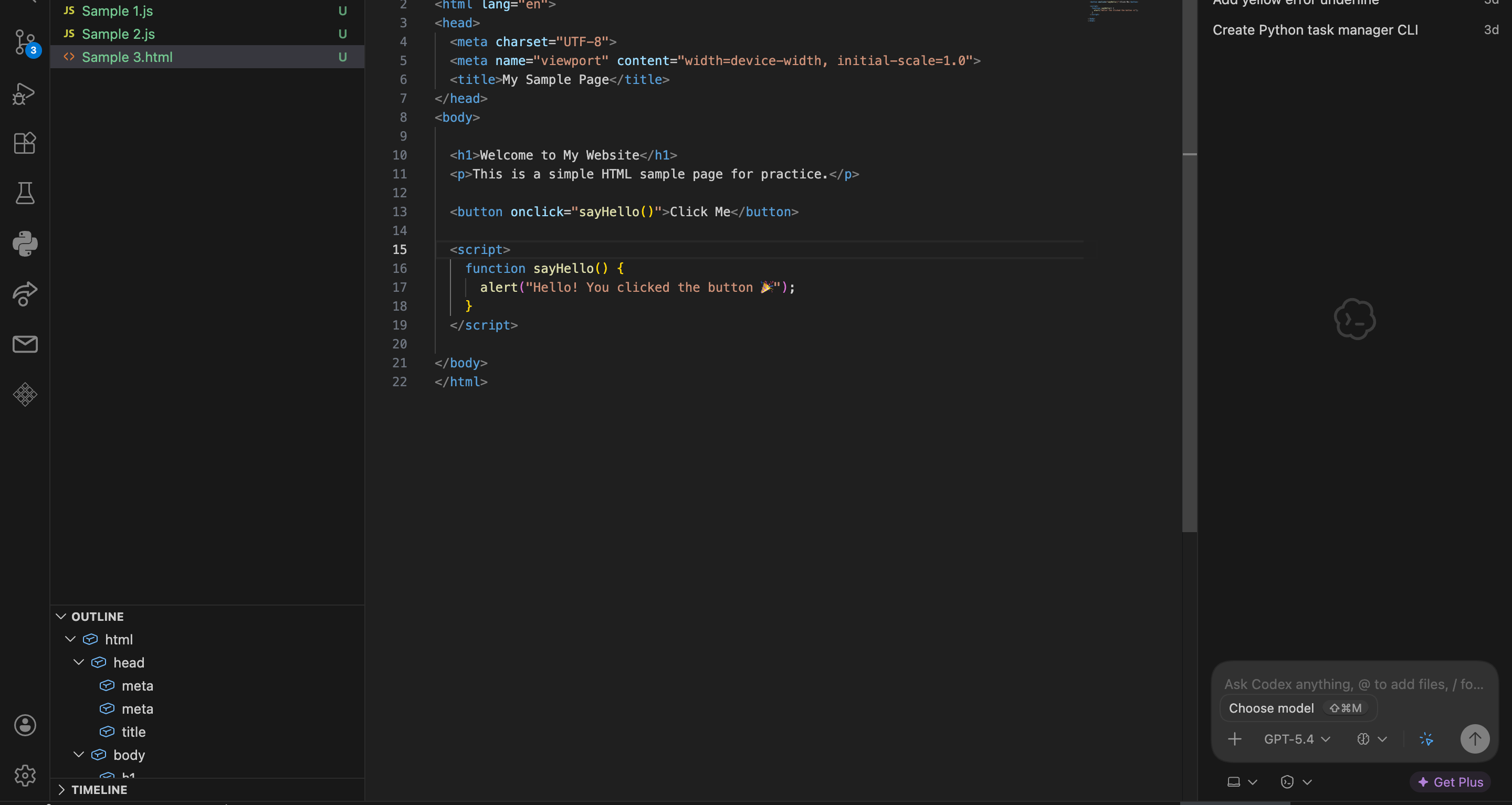This screenshot has width=1512, height=805.
Task: Open the Accounts menu icon
Action: 25,726
